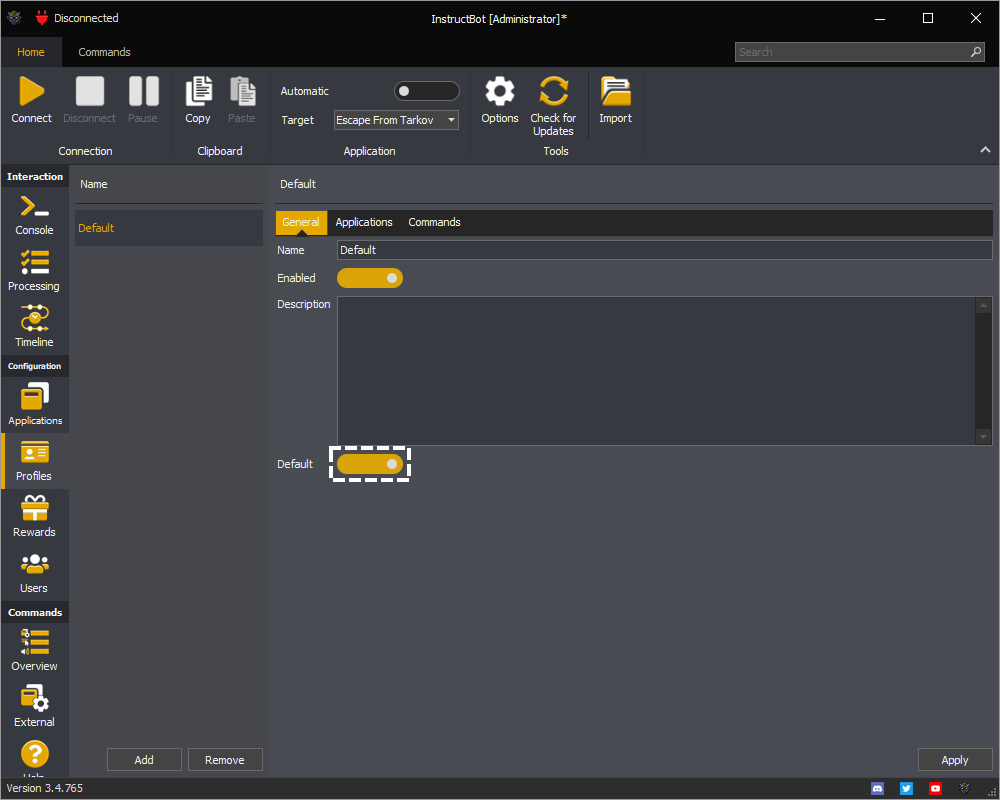1000x800 pixels.
Task: Click the Disconnected status indicator
Action: tap(77, 18)
